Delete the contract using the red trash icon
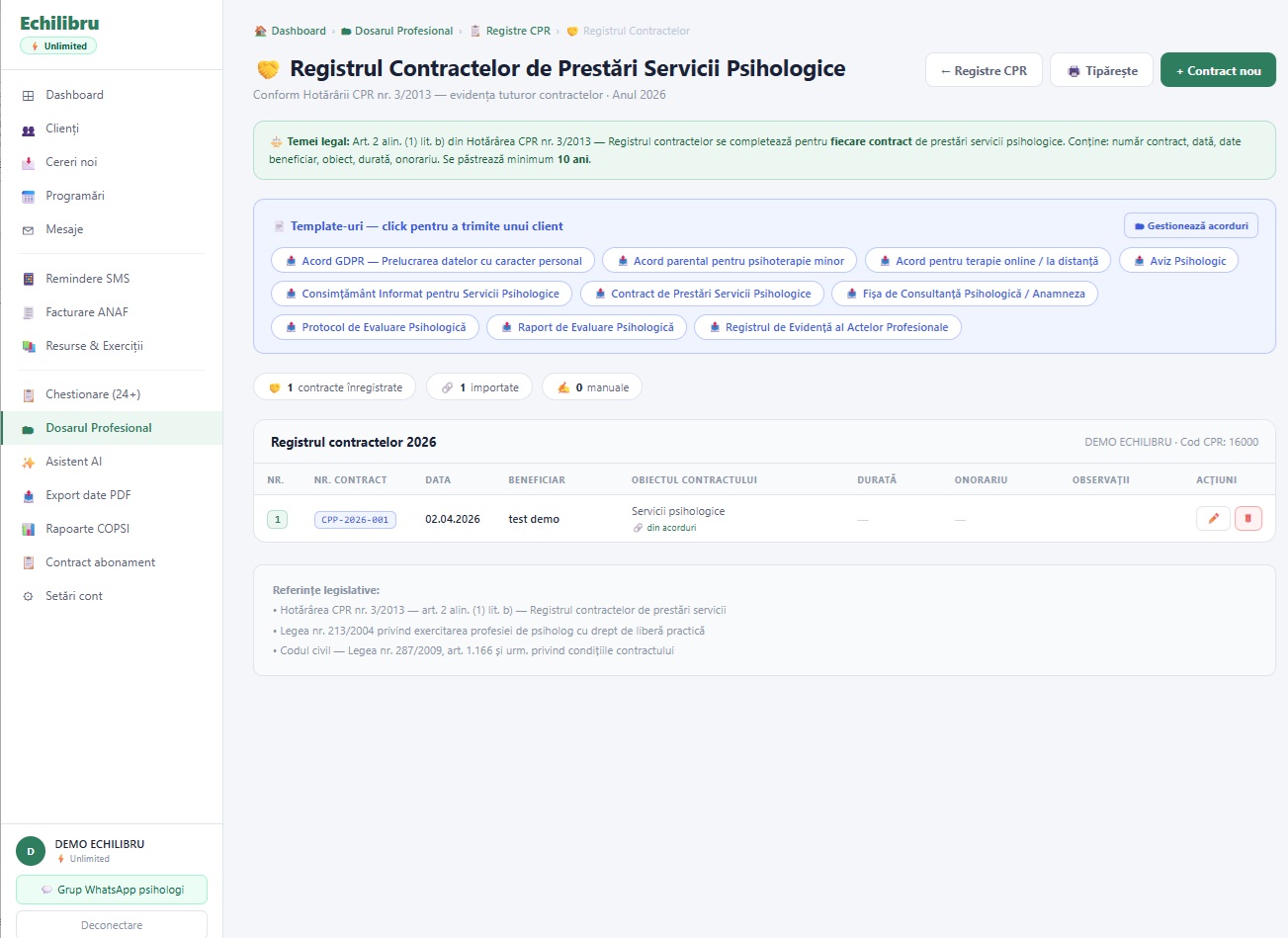 click(1248, 517)
